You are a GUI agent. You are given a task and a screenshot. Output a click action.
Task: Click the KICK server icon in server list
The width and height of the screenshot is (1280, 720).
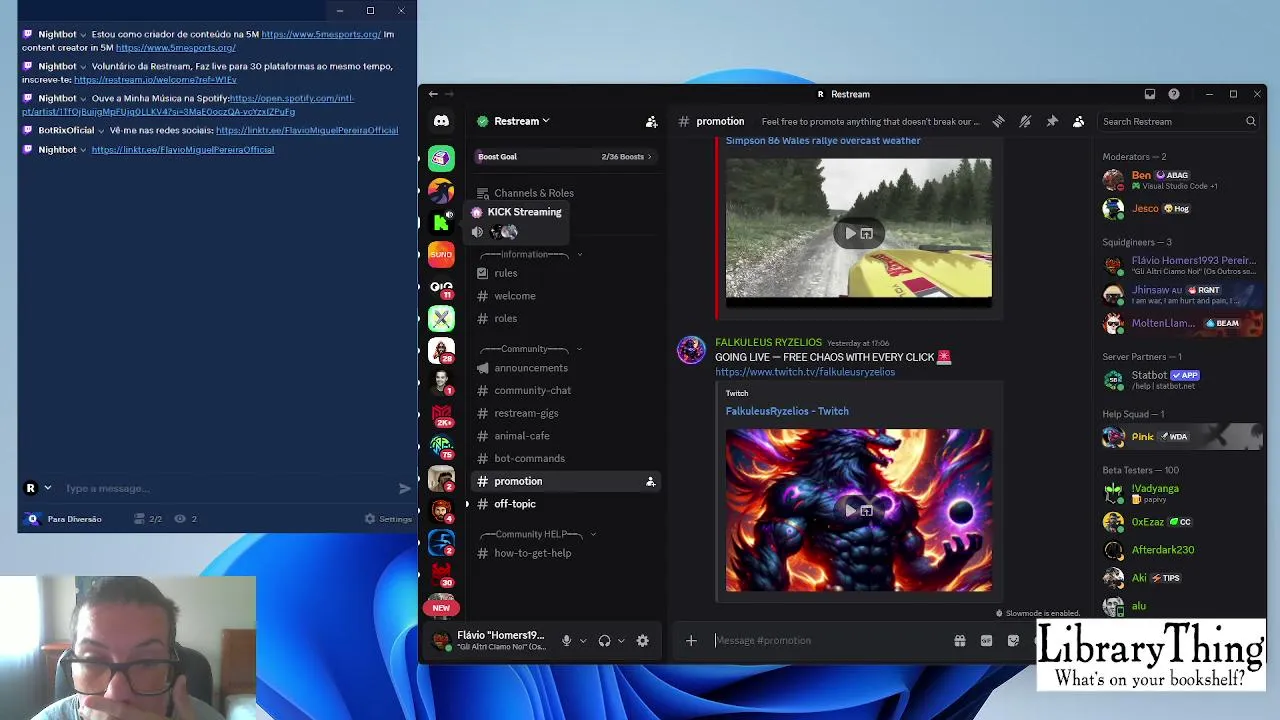441,222
